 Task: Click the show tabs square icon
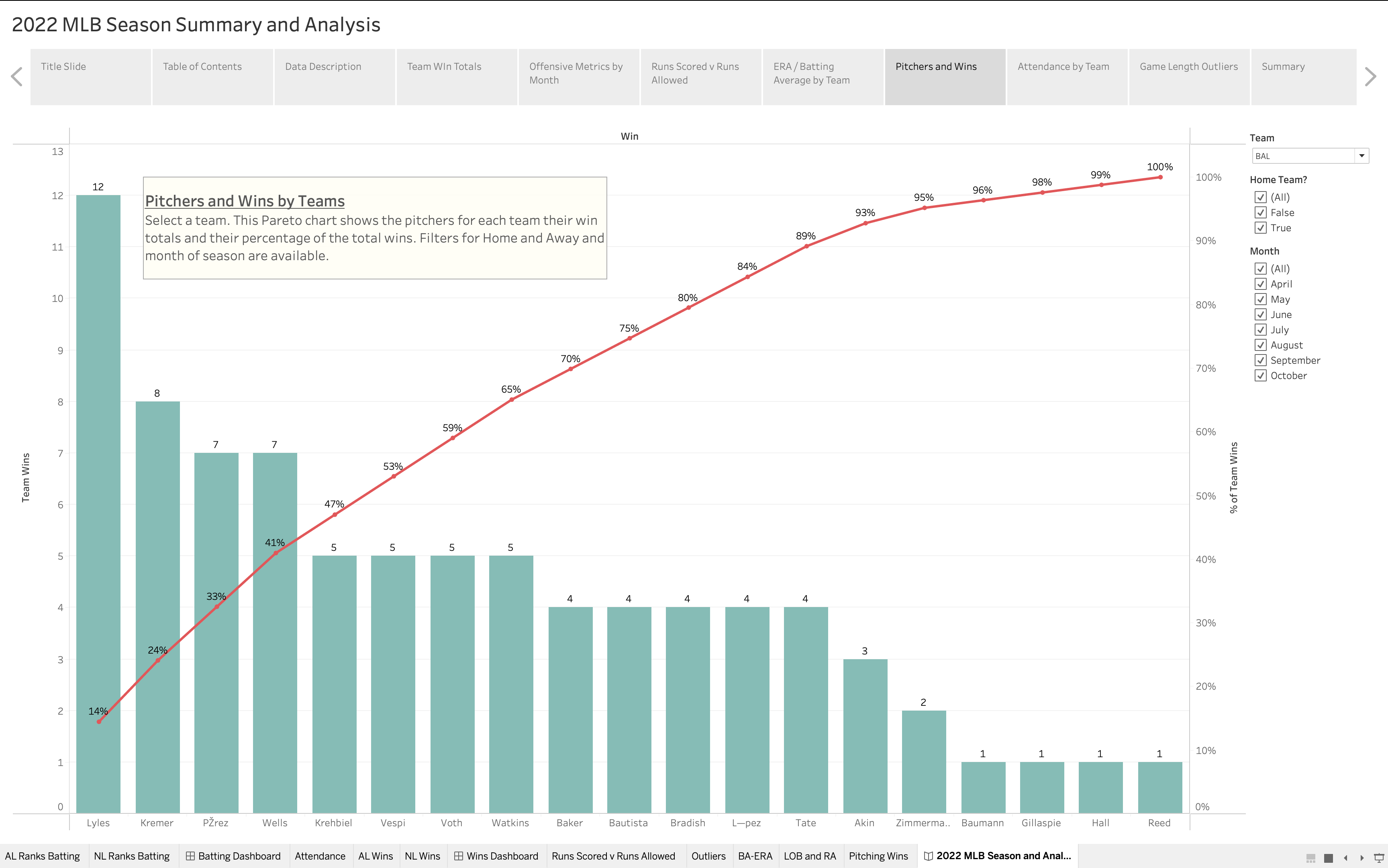click(1328, 858)
